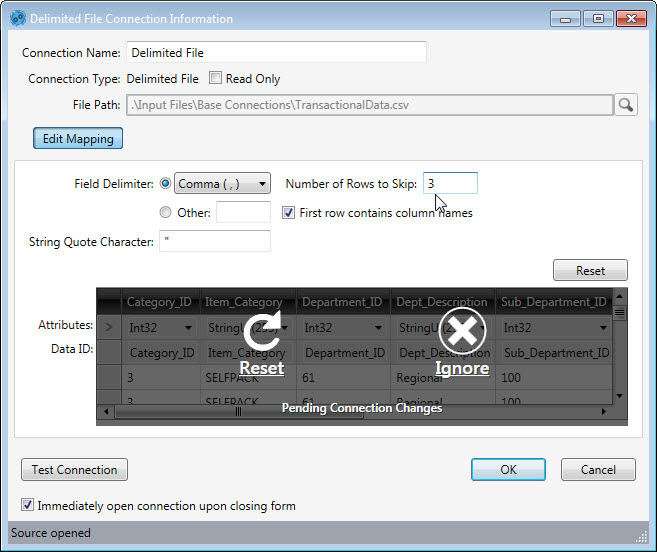This screenshot has width=657, height=552.
Task: Click the Reset link in the overlay
Action: [x=262, y=368]
